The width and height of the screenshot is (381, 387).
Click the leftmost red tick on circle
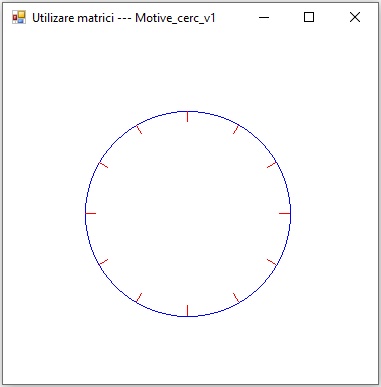pyautogui.click(x=91, y=213)
